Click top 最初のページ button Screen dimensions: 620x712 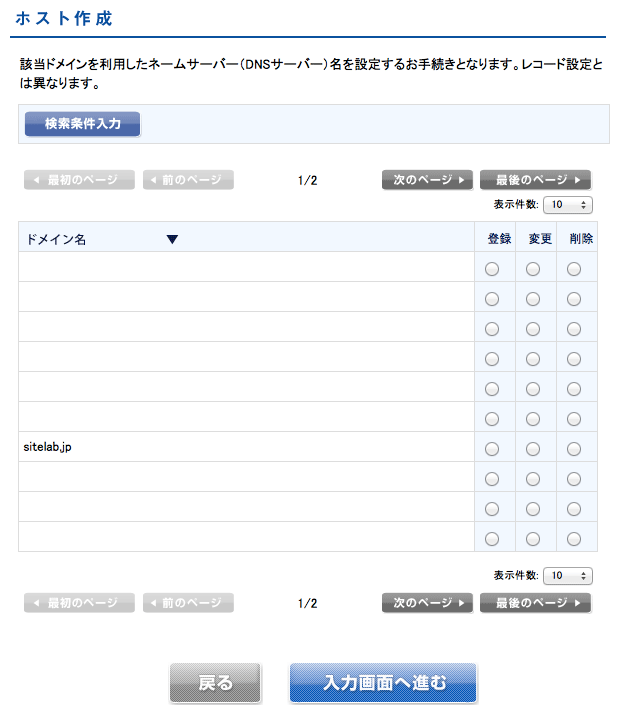coord(79,180)
